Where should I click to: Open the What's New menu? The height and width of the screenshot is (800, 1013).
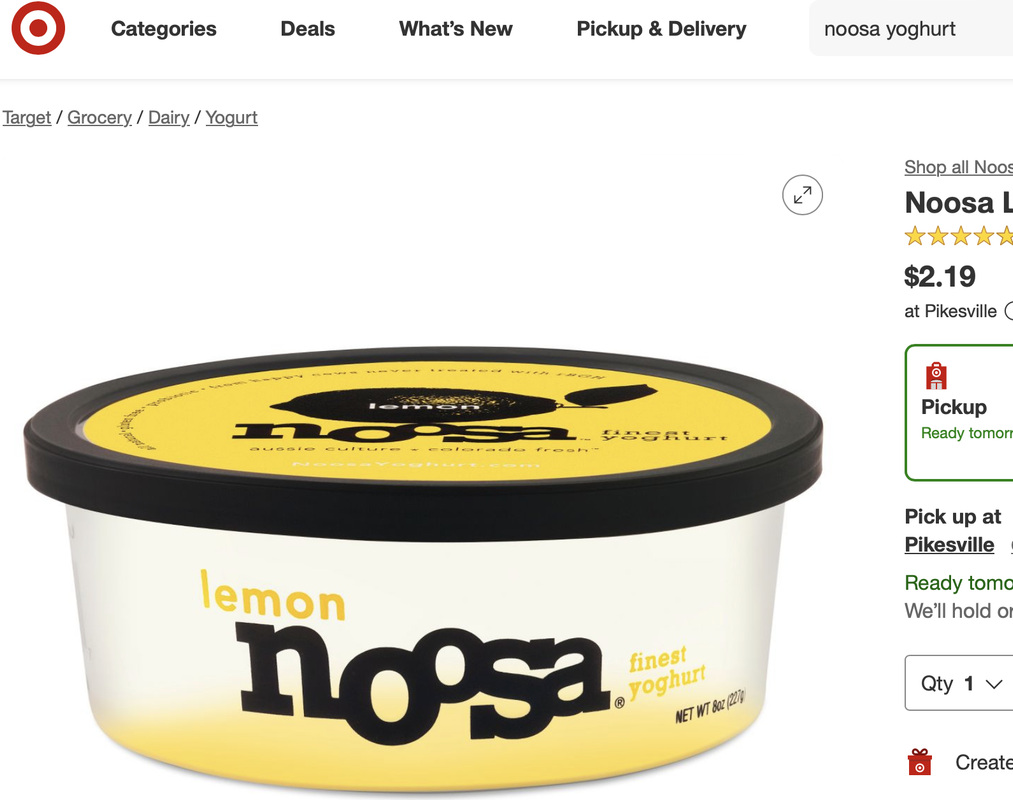point(455,29)
